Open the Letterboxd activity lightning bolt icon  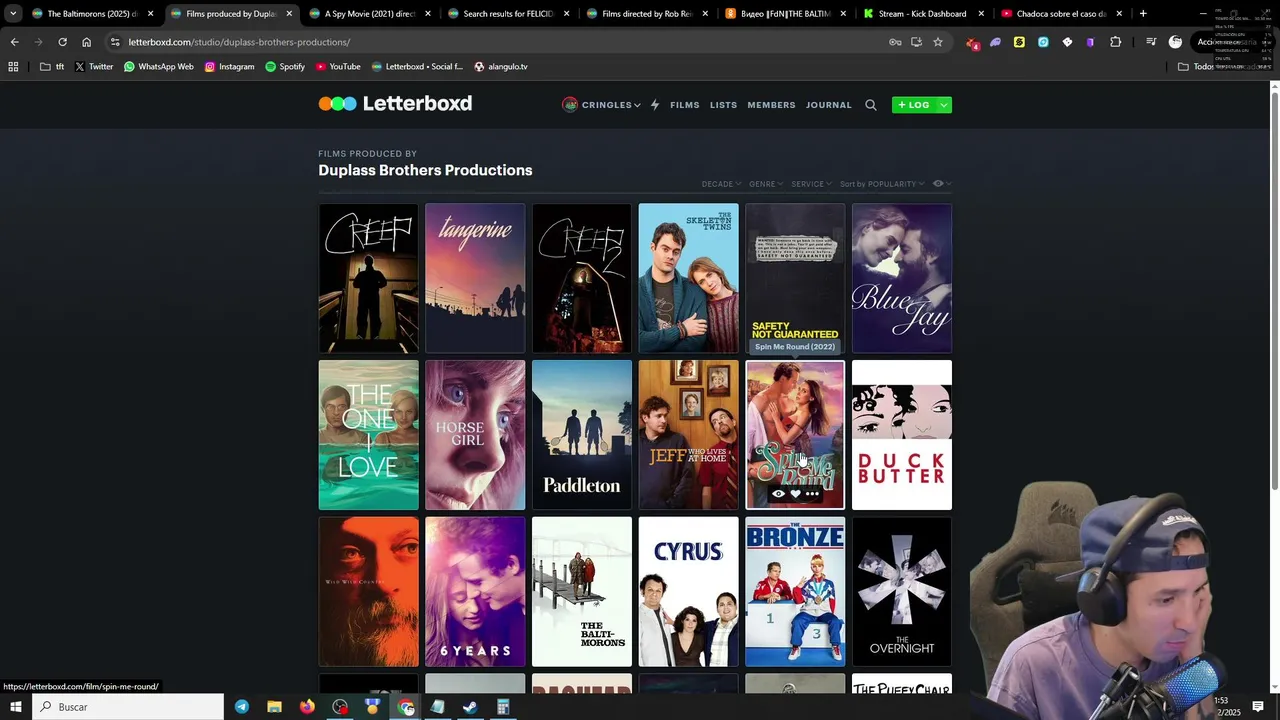655,105
